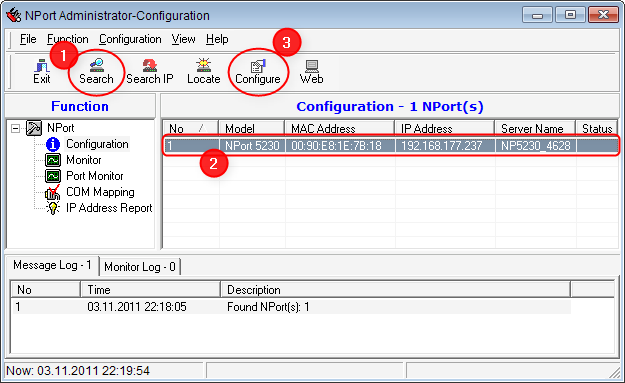Sort the list by IP Address column
Screen dimensions: 625x383
(444, 129)
